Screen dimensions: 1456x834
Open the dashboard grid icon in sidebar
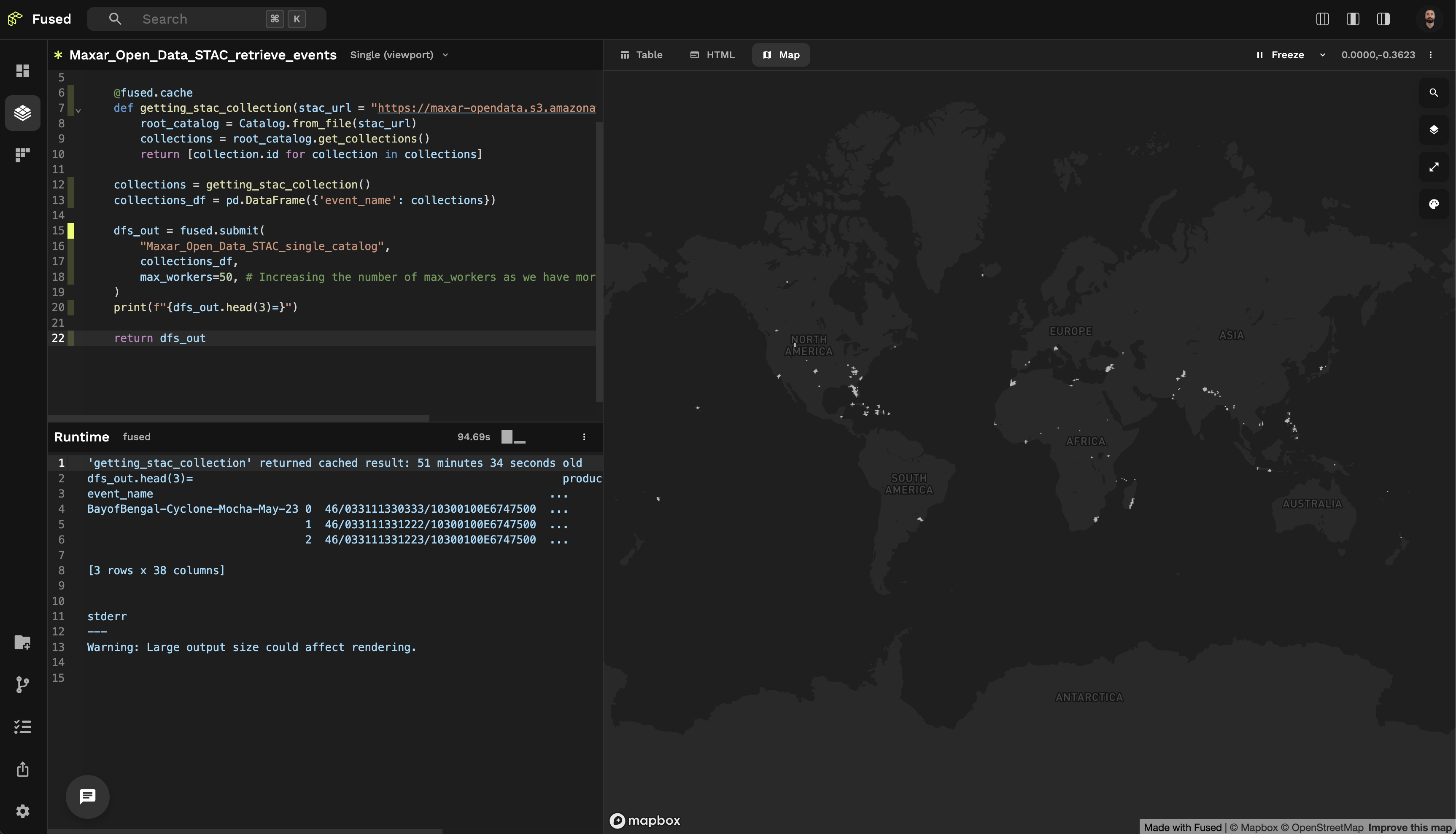[x=22, y=70]
